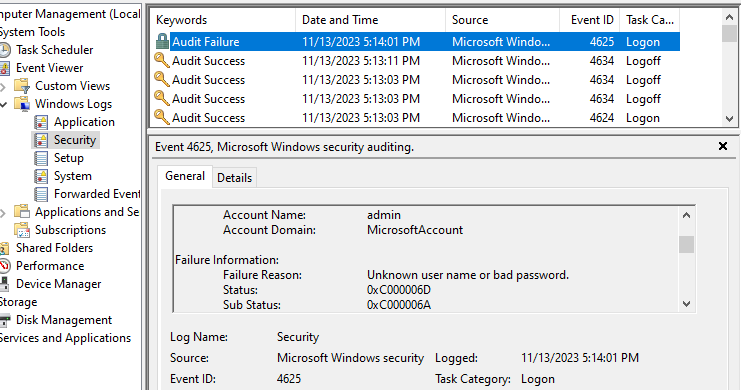Sort by Date and Time column header
This screenshot has height=390, width=741.
pyautogui.click(x=370, y=20)
